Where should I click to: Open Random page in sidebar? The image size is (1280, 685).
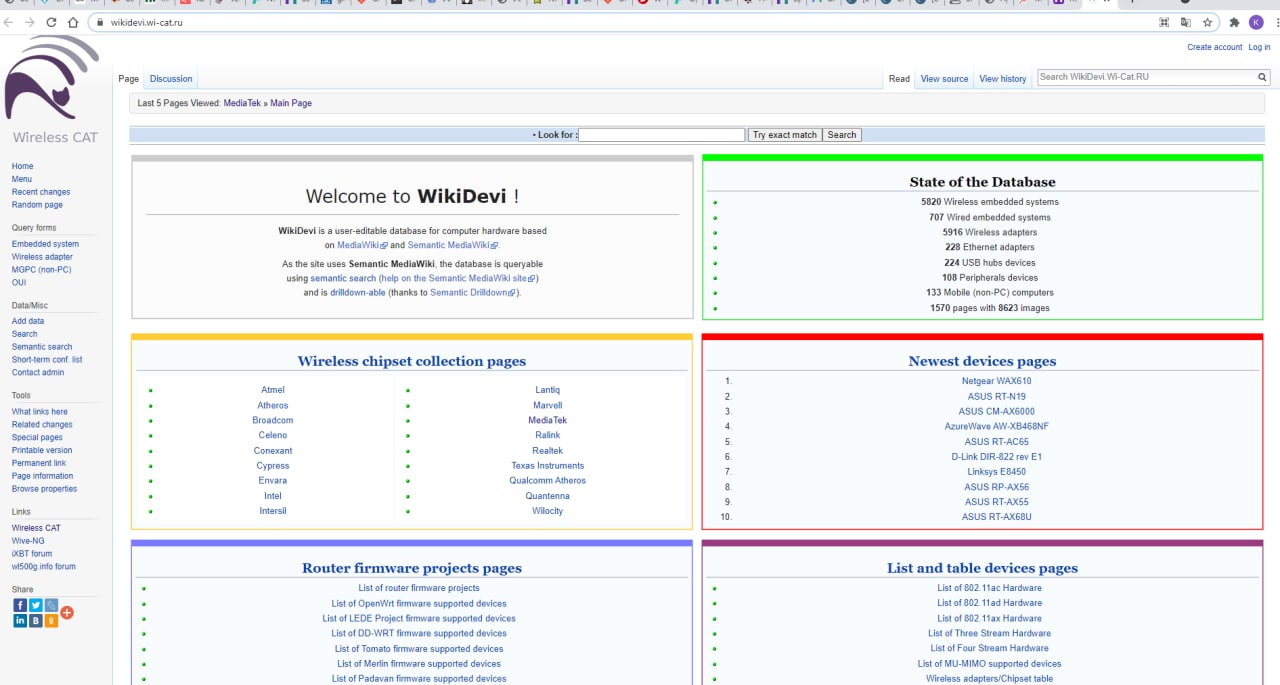point(37,205)
